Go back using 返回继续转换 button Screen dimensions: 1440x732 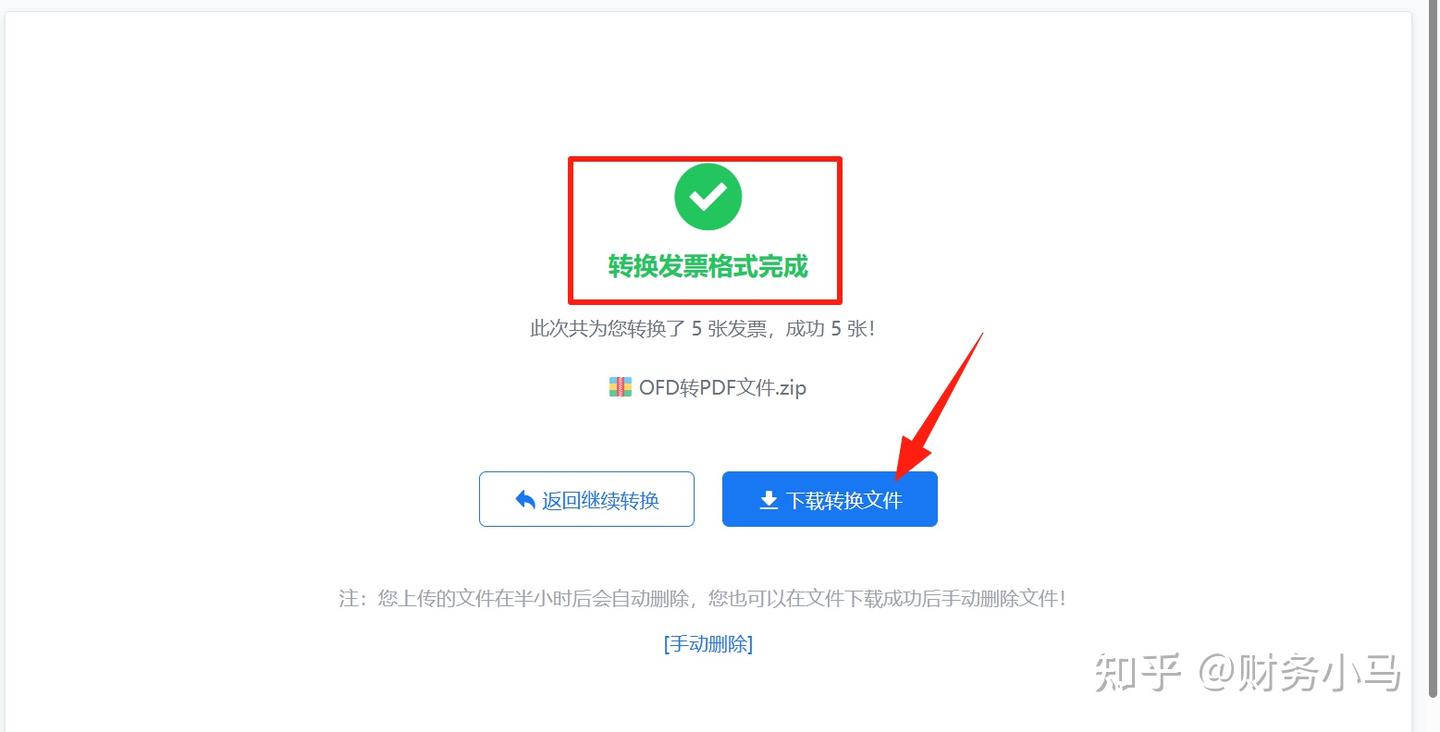587,499
